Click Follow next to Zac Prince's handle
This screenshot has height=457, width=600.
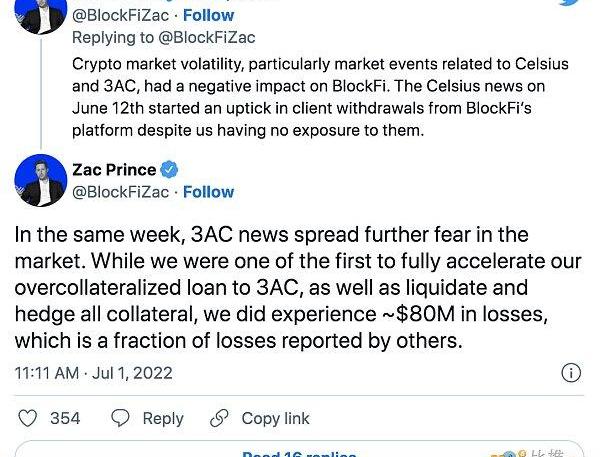click(208, 192)
